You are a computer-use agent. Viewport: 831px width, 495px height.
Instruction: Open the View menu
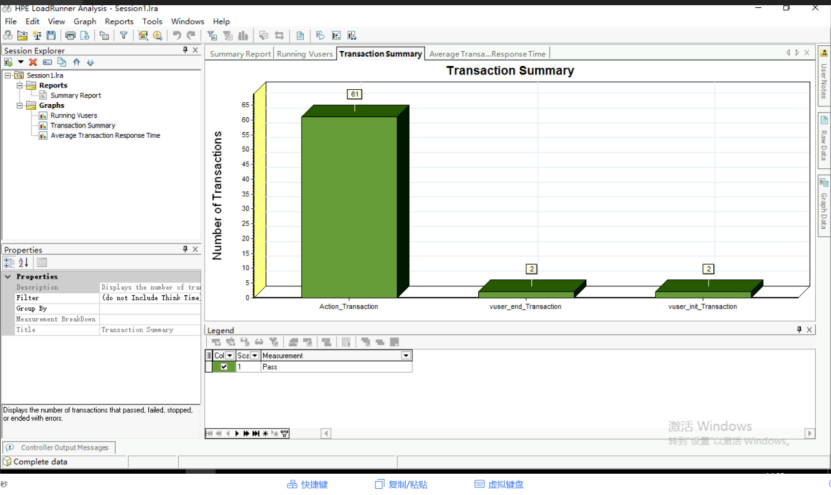point(56,21)
